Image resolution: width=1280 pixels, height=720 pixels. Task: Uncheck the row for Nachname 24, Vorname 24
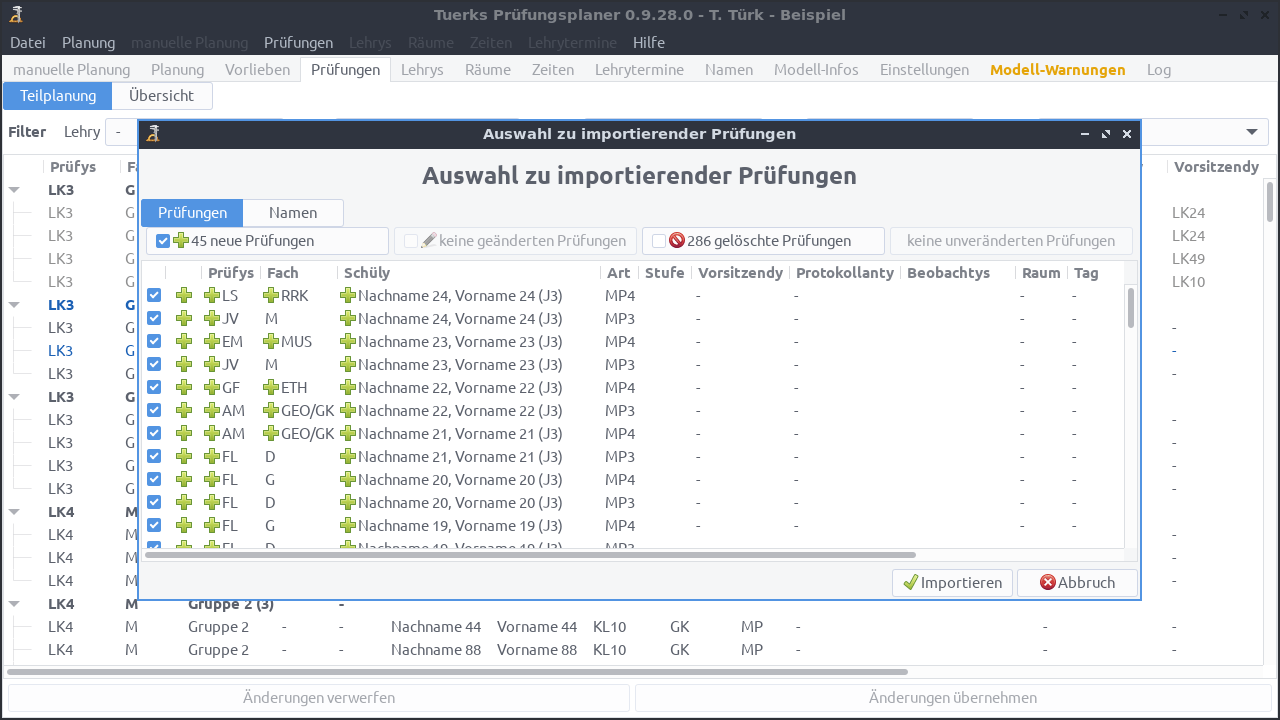[153, 295]
